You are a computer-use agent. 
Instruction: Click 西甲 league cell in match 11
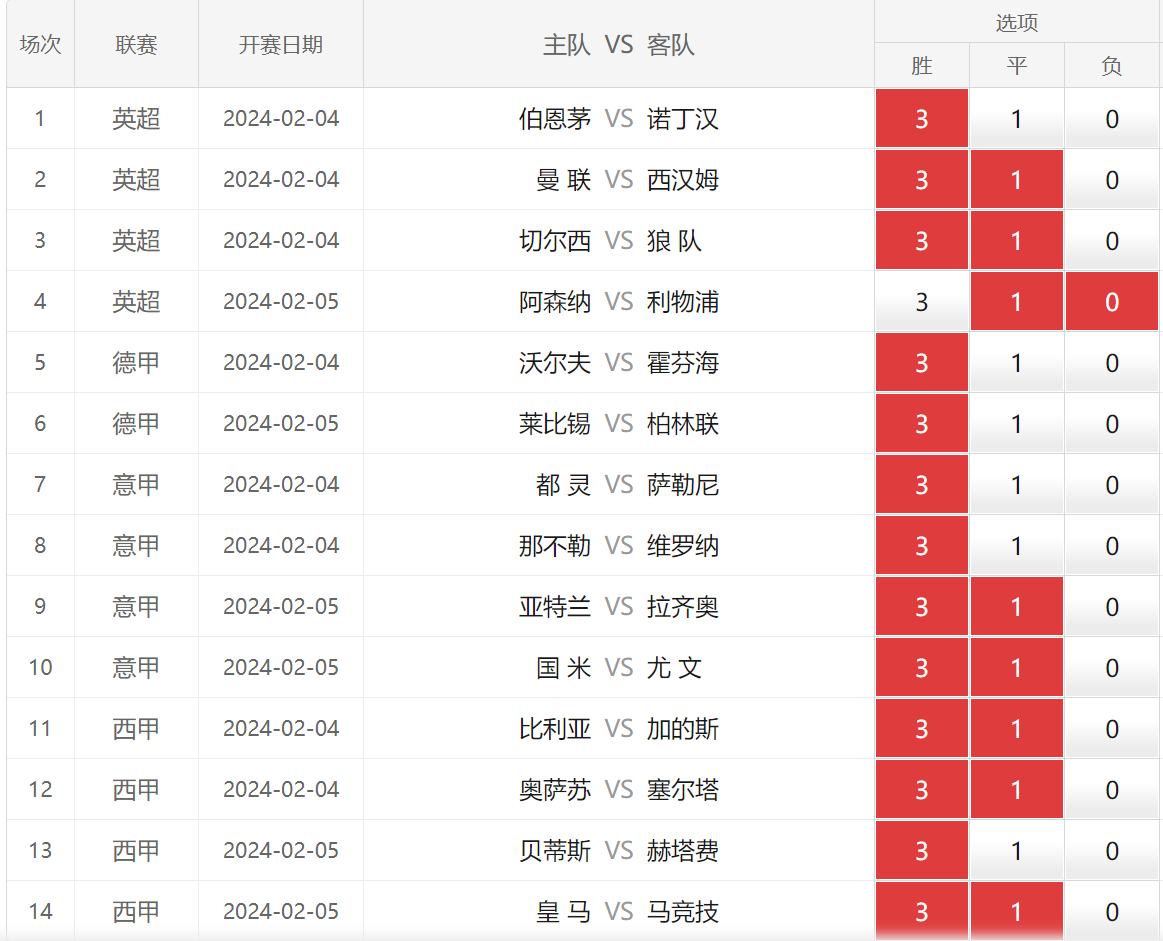tap(136, 728)
